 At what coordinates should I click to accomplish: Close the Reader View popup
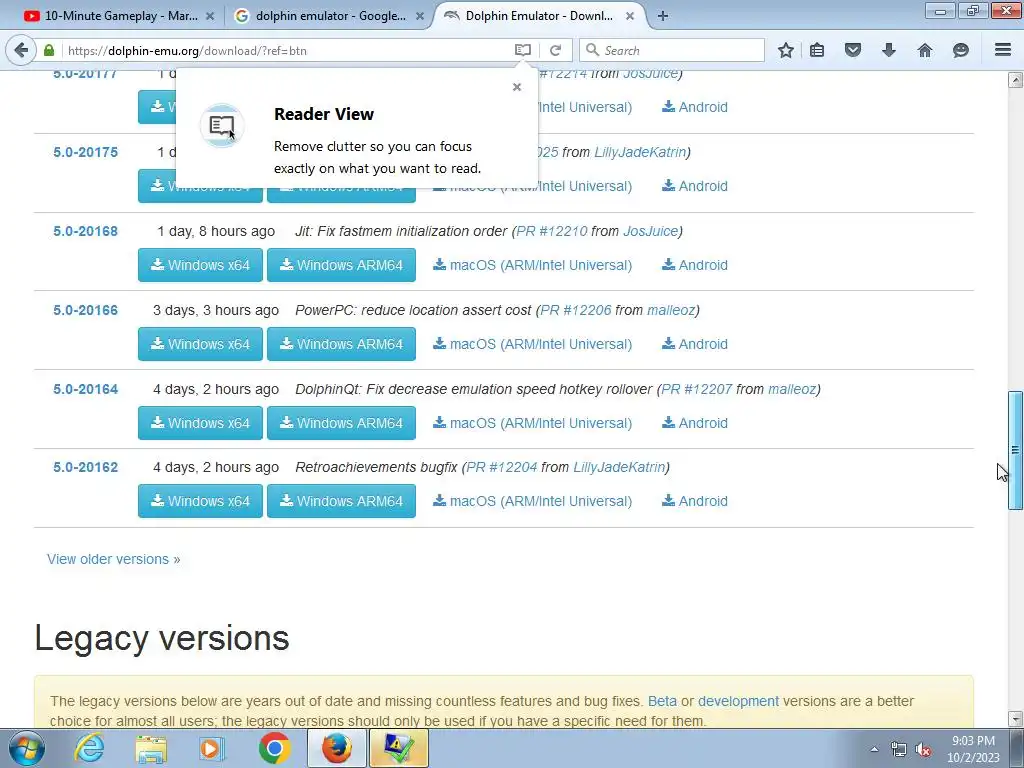click(x=517, y=87)
